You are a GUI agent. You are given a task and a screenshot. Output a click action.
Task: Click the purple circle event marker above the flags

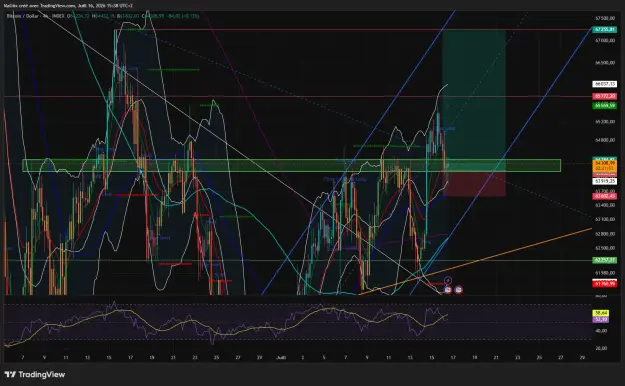pos(448,280)
